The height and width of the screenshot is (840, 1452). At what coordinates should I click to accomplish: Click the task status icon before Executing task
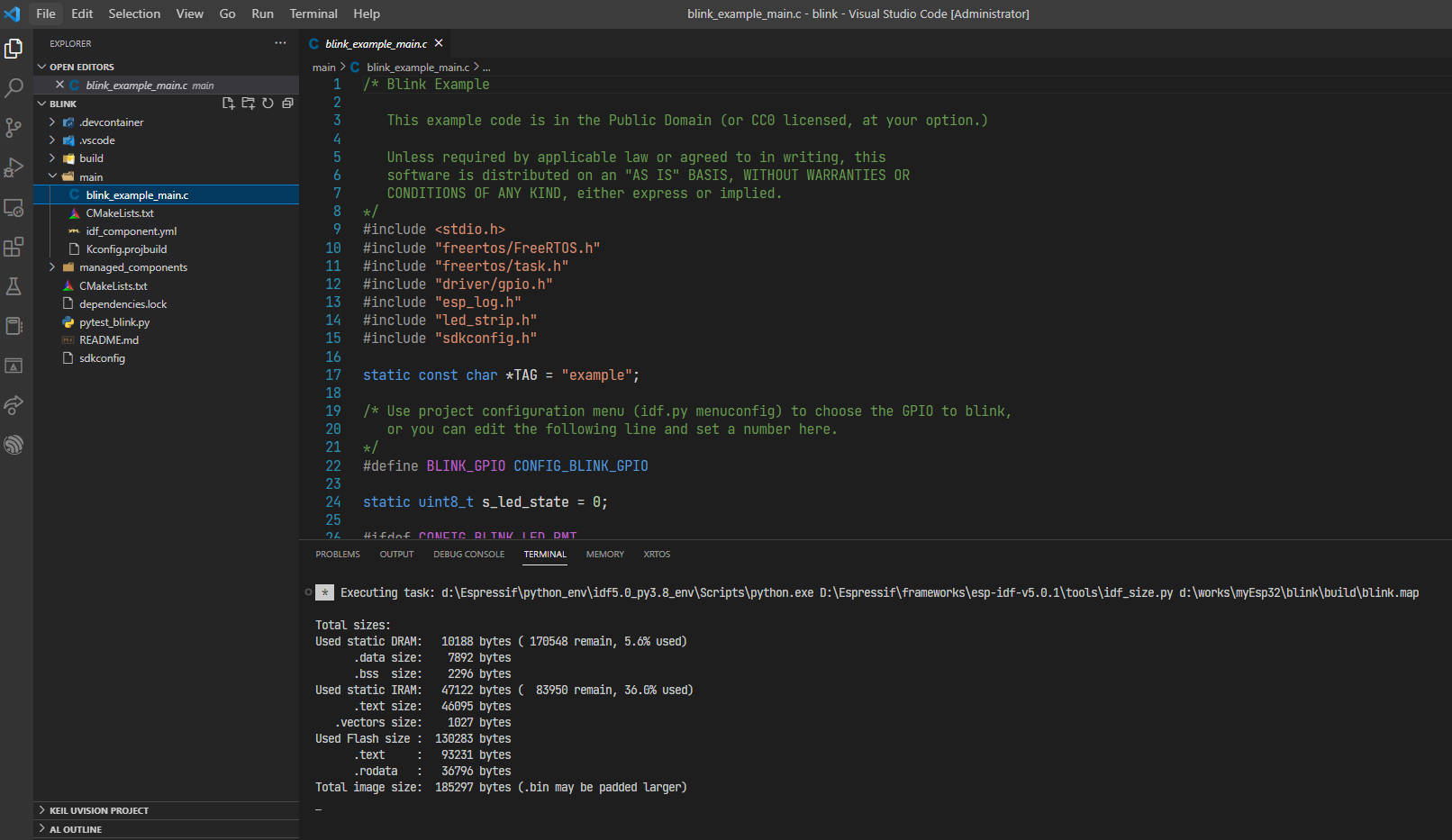(x=324, y=592)
